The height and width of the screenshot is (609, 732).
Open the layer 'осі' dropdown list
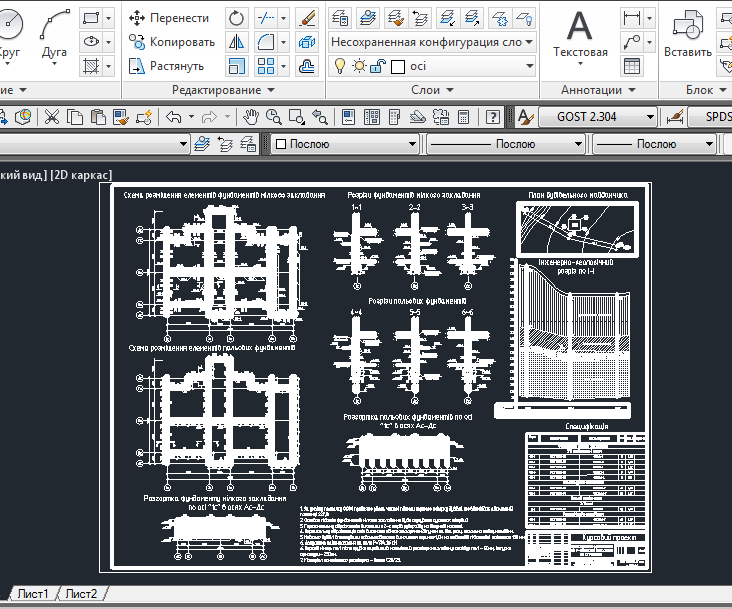pos(529,66)
